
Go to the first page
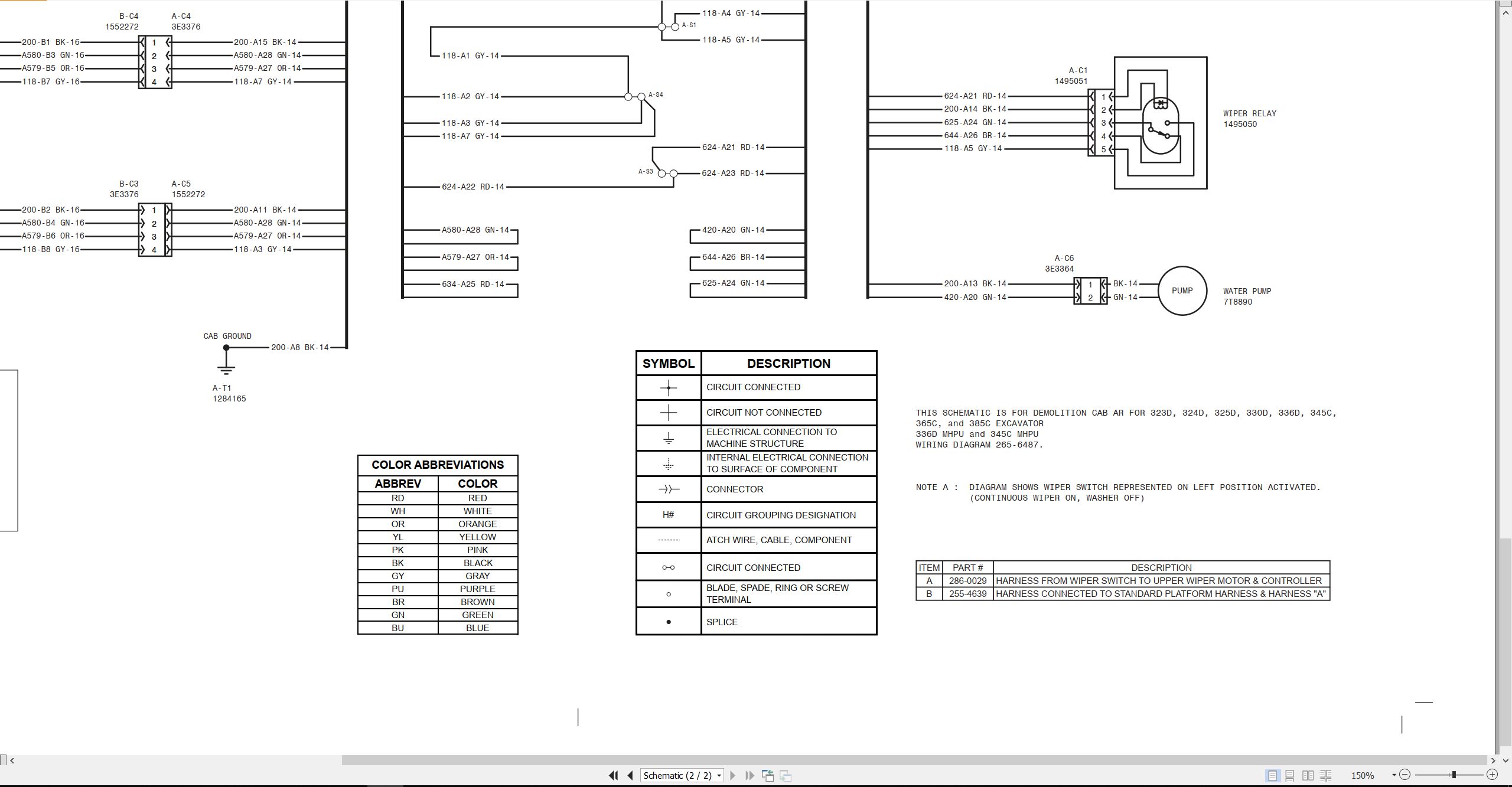[613, 775]
